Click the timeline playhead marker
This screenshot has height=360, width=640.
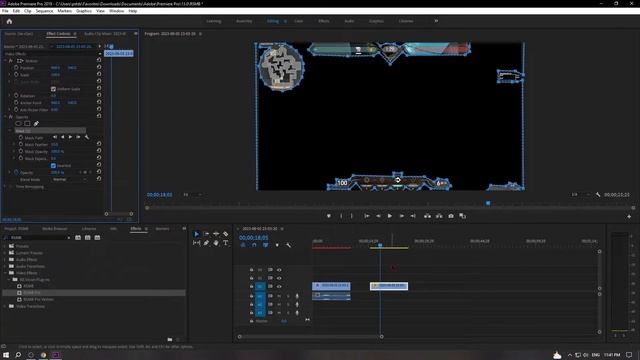click(380, 245)
